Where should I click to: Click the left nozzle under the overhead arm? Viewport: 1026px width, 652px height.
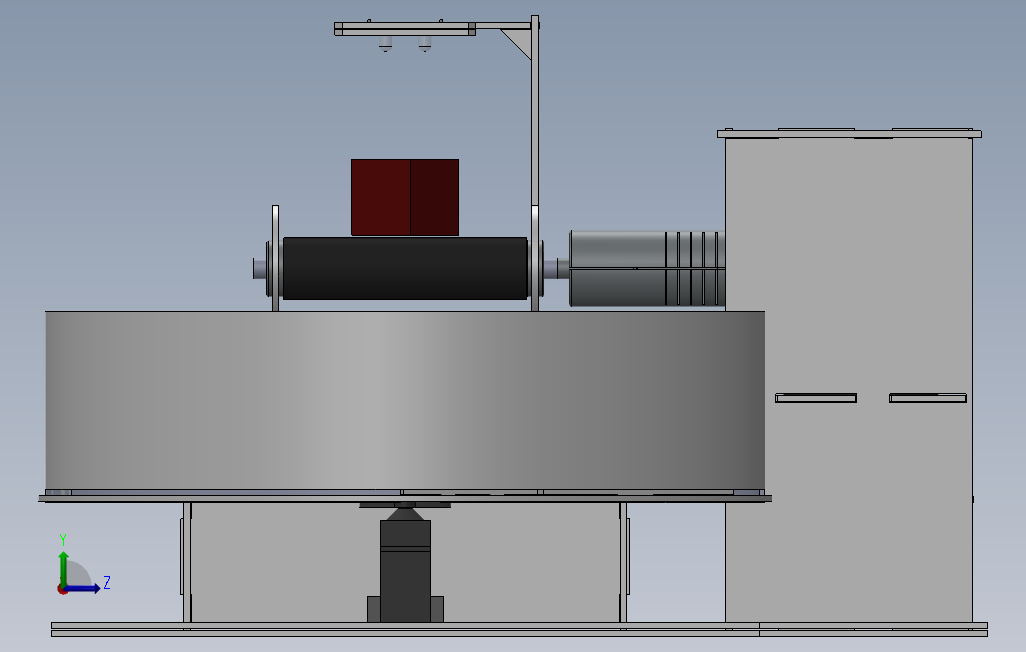385,43
